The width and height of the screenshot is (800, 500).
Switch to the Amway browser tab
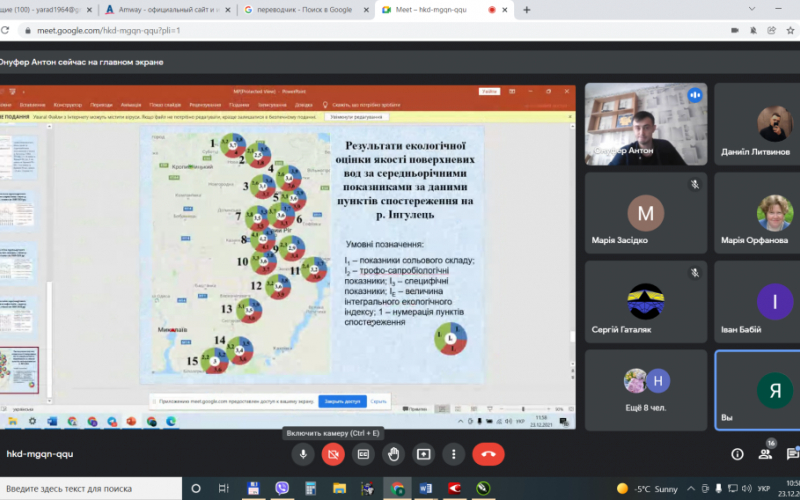166,10
